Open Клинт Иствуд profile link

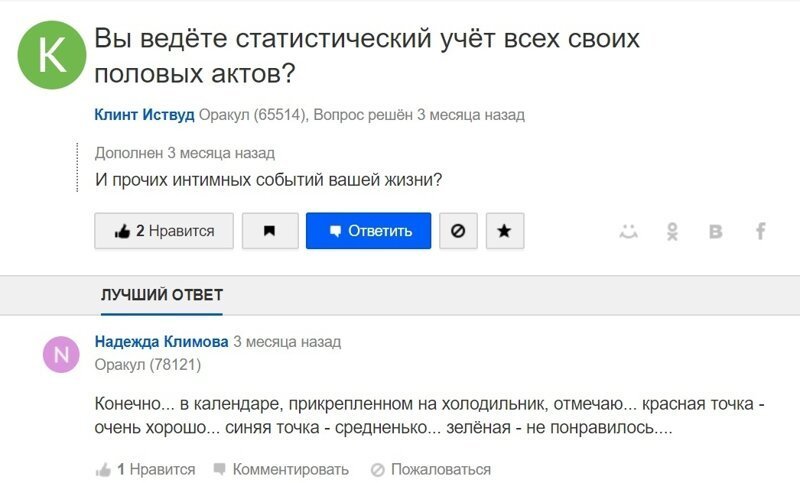pyautogui.click(x=144, y=115)
